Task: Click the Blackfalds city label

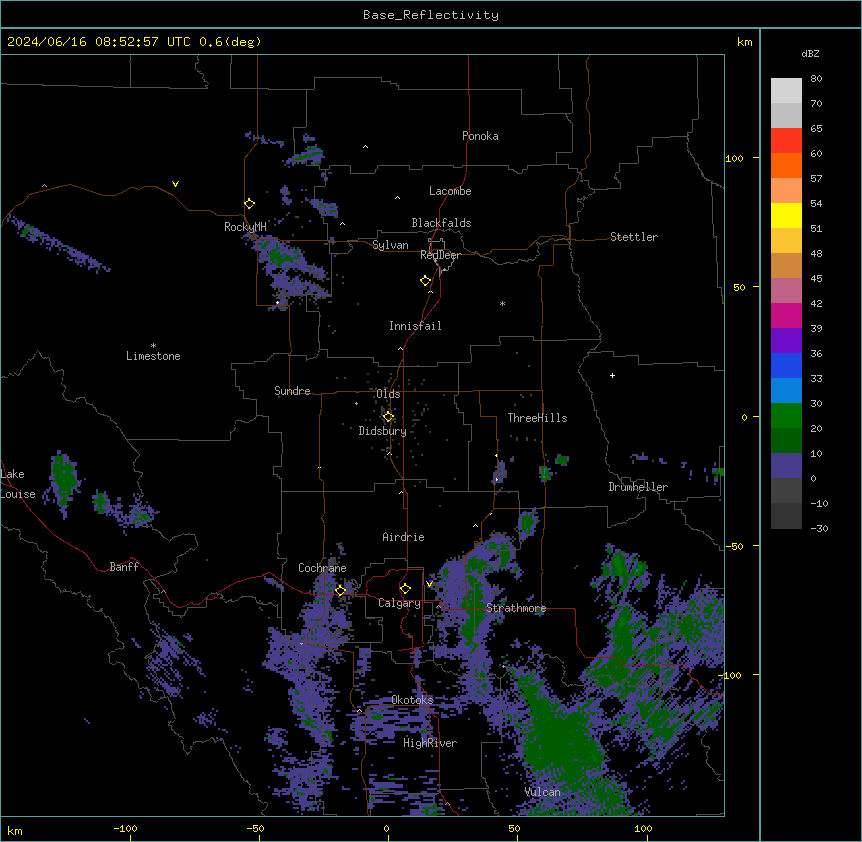Action: pyautogui.click(x=441, y=223)
